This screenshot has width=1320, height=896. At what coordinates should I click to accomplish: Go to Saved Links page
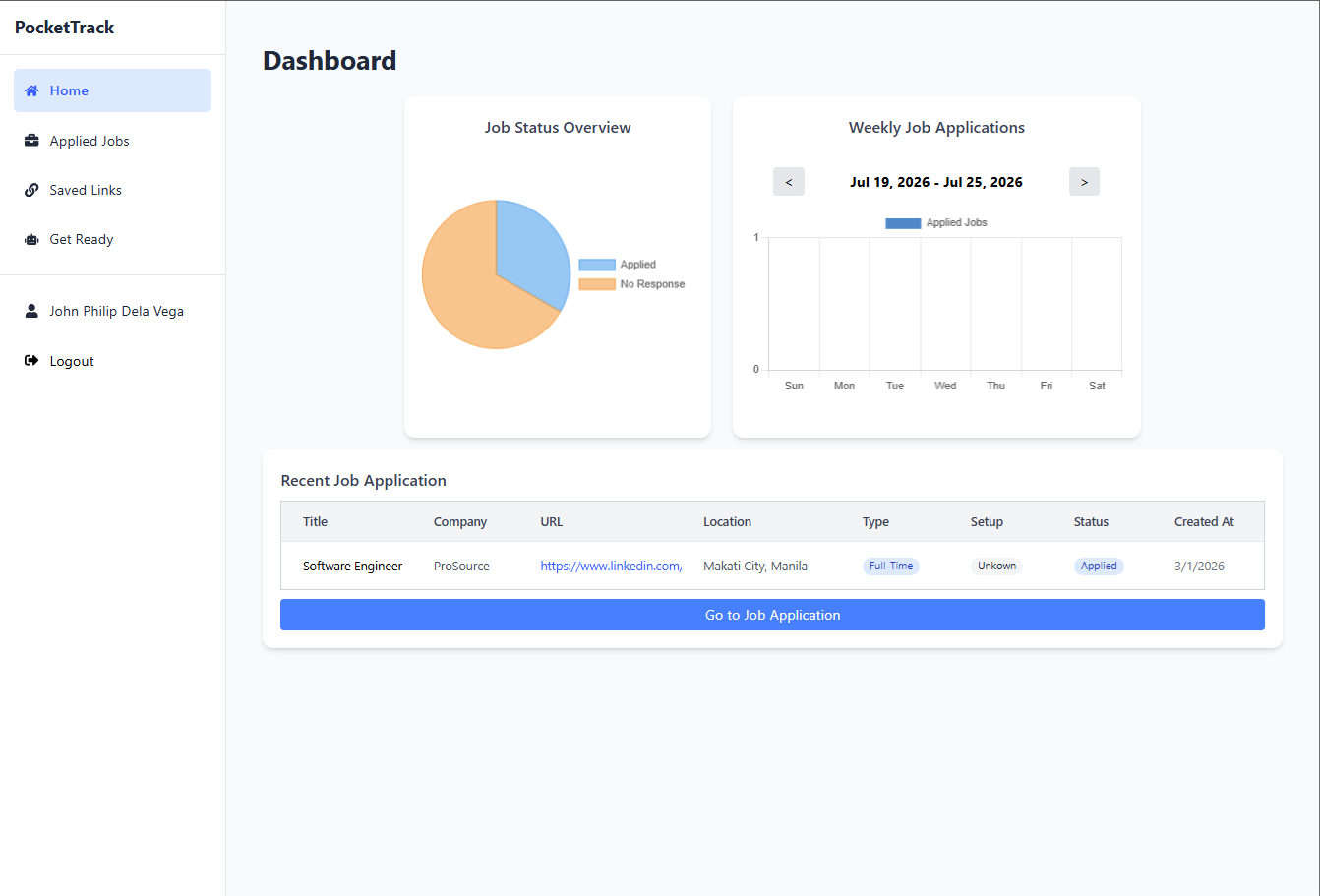pos(112,190)
